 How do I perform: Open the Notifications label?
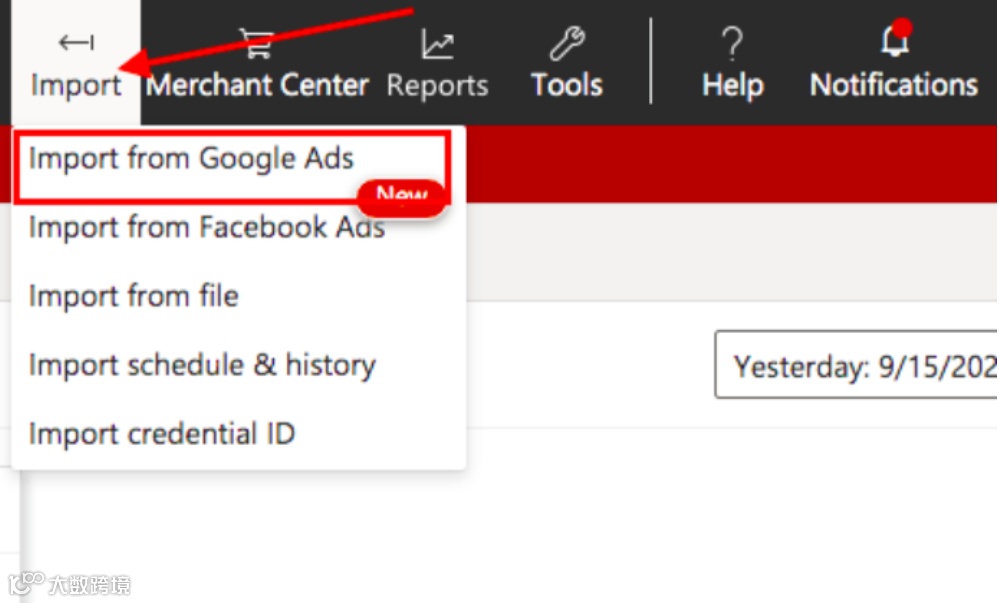(x=894, y=85)
